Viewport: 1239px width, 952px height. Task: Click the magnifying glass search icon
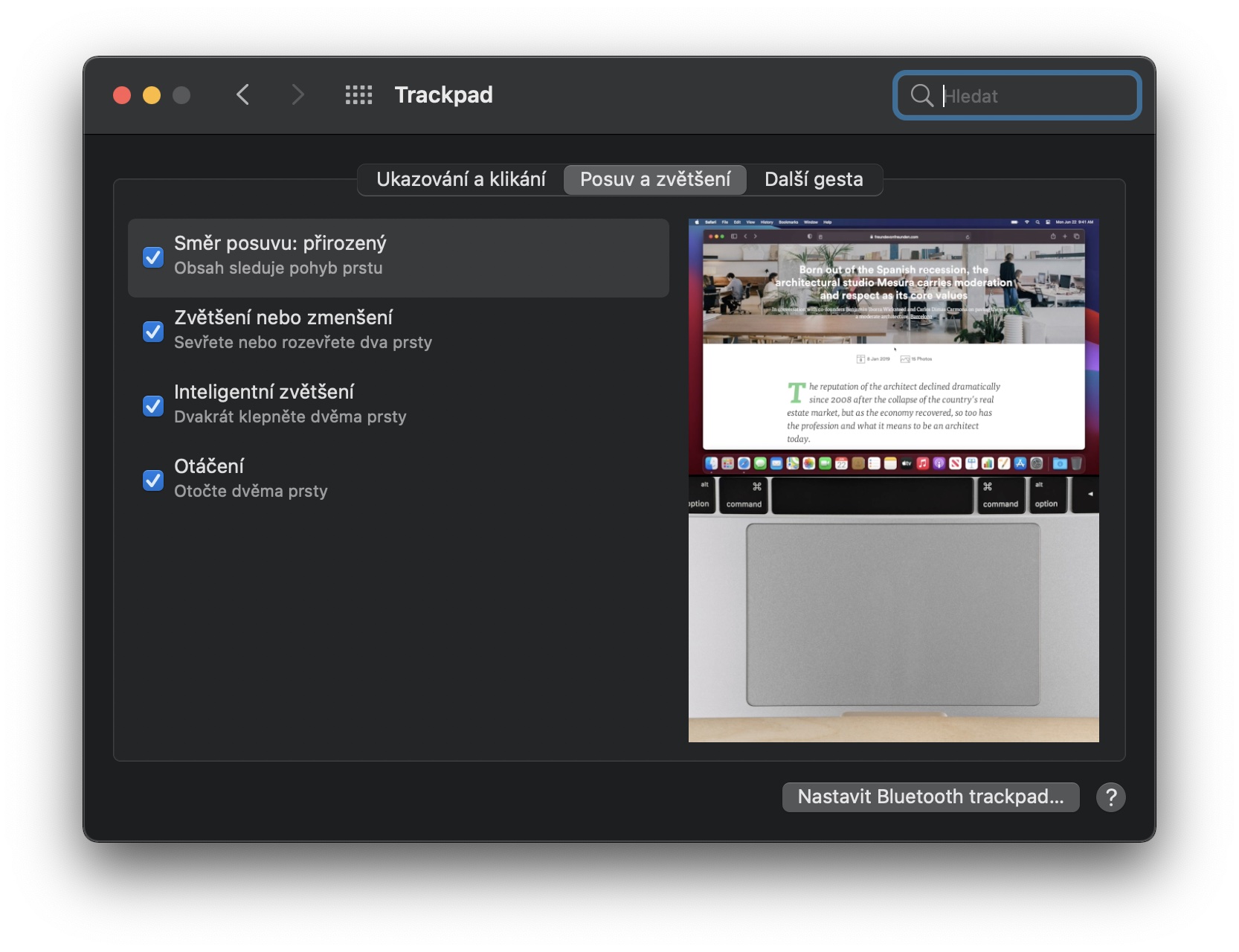tap(922, 95)
